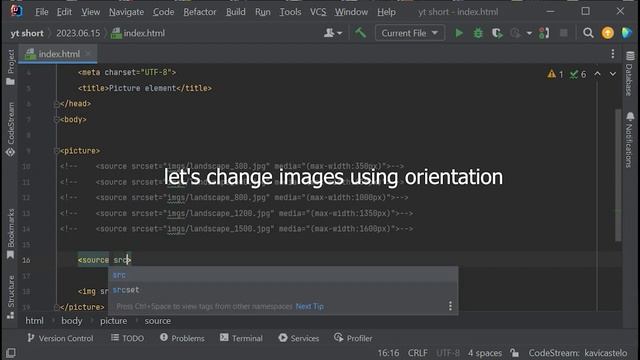Open the File menu
This screenshot has width=640, height=360.
(x=42, y=12)
